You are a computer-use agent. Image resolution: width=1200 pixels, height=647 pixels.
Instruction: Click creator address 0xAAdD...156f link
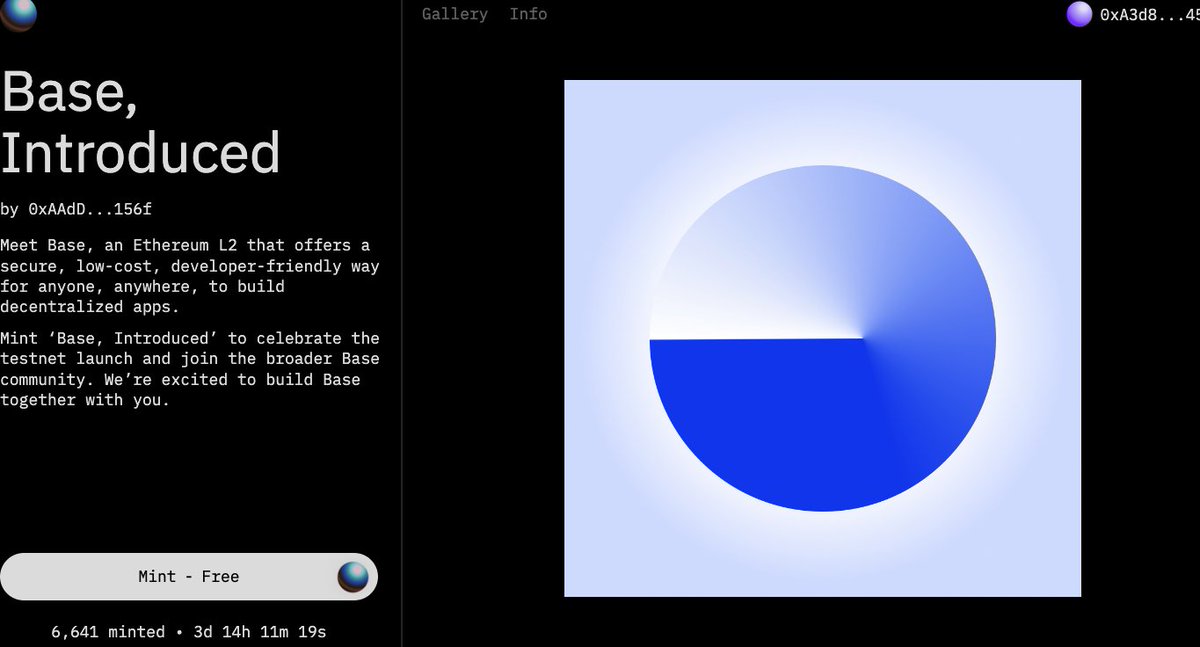coord(90,209)
